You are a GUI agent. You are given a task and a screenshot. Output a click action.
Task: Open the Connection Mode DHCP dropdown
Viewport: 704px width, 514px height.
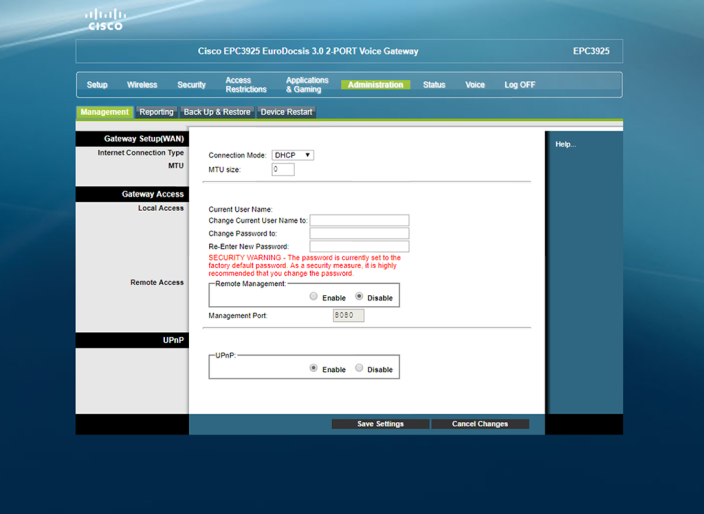293,155
